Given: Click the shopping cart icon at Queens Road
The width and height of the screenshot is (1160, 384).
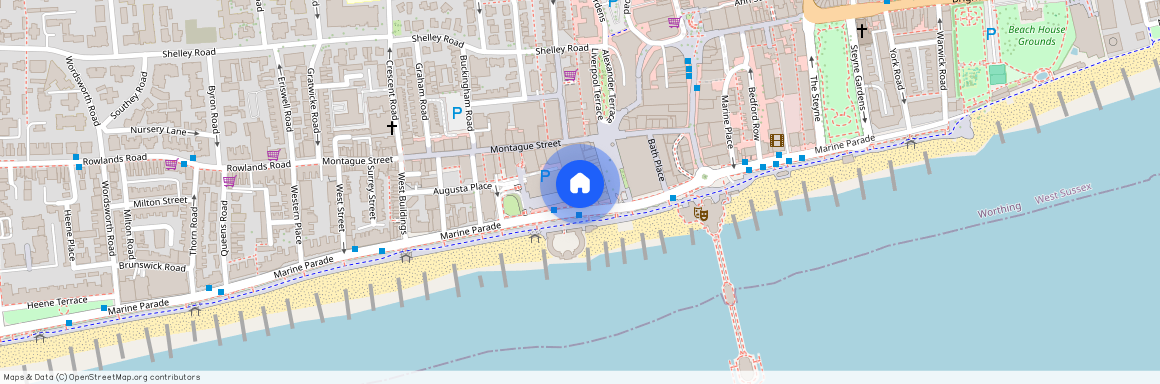Looking at the screenshot, I should (x=229, y=181).
